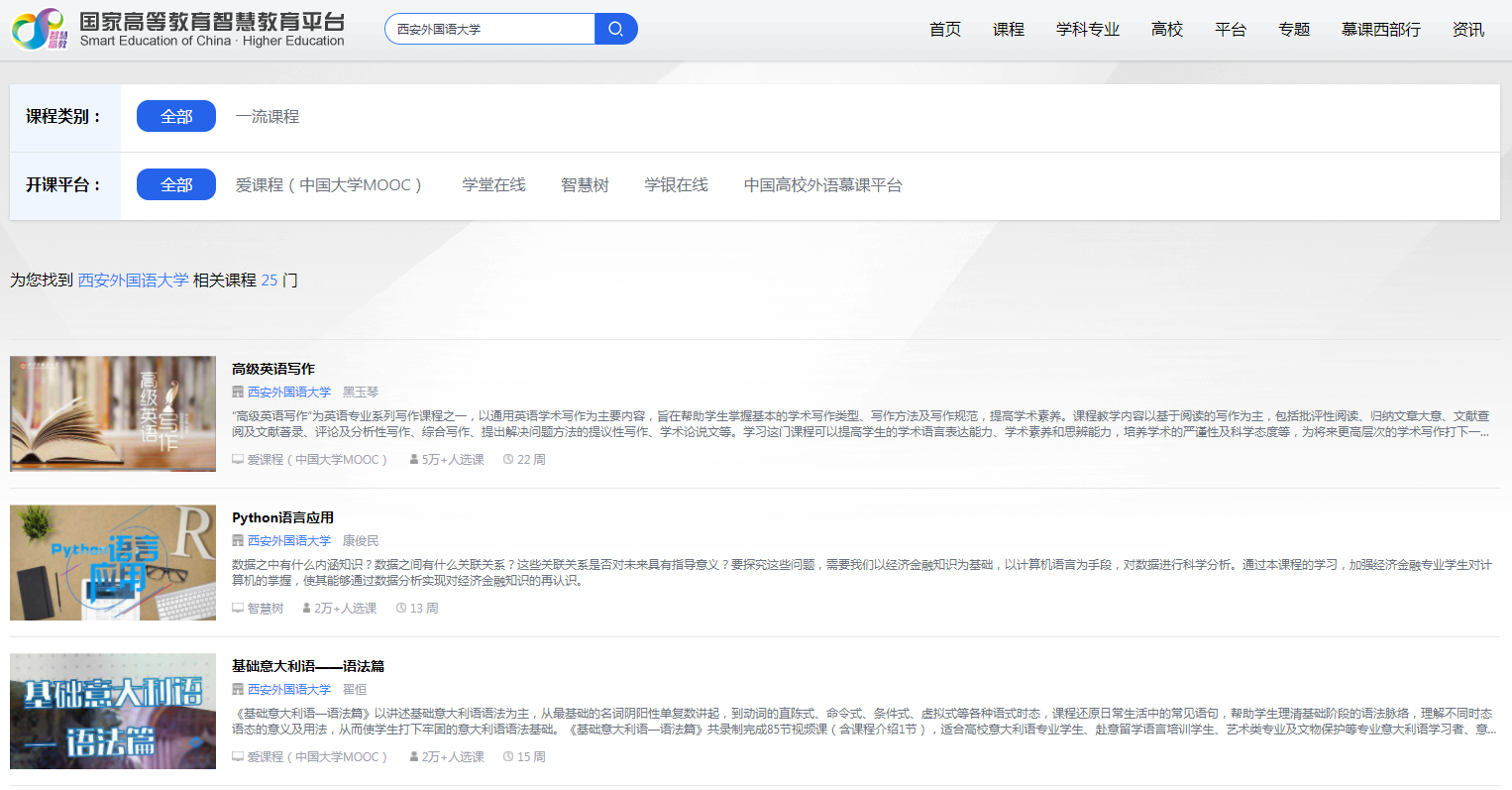Click the person icon in the Python语言应用 row

pos(306,609)
